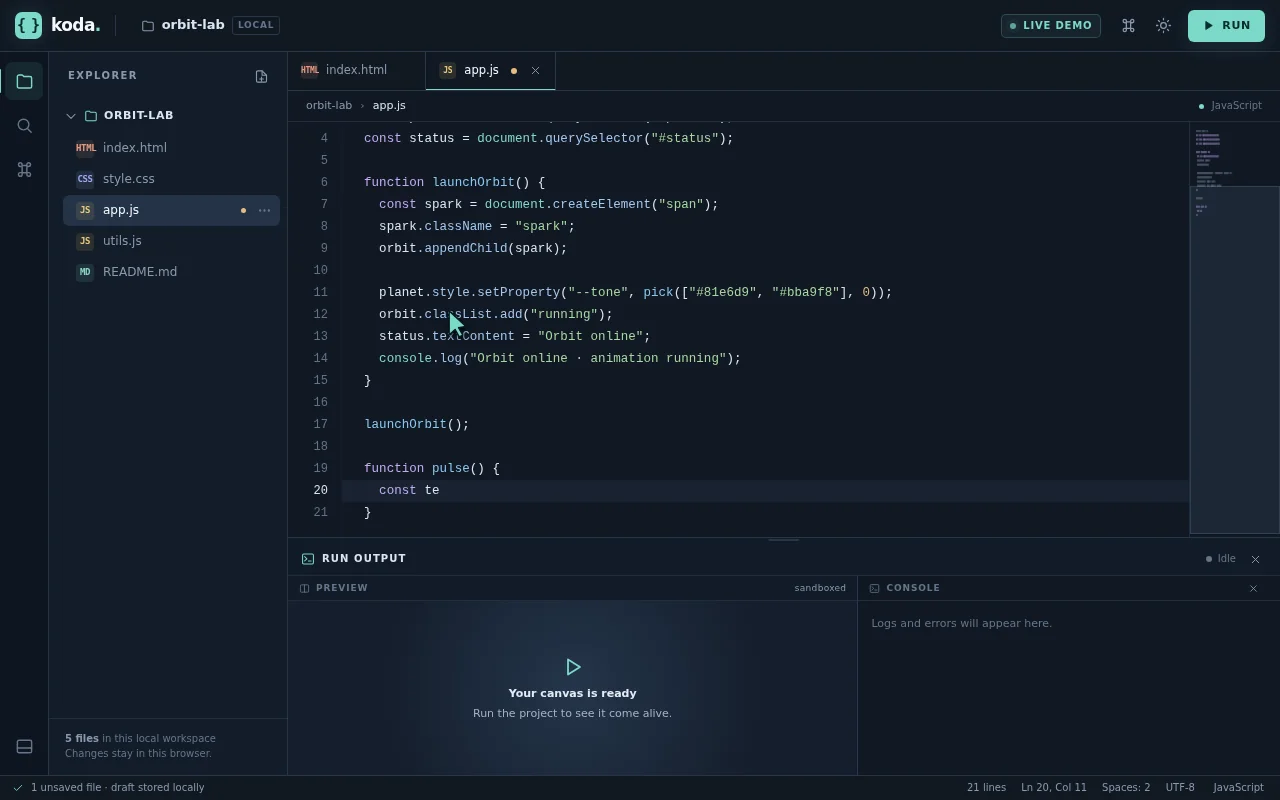Switch to the index.html tab
Viewport: 1280px width, 800px height.
(x=356, y=70)
